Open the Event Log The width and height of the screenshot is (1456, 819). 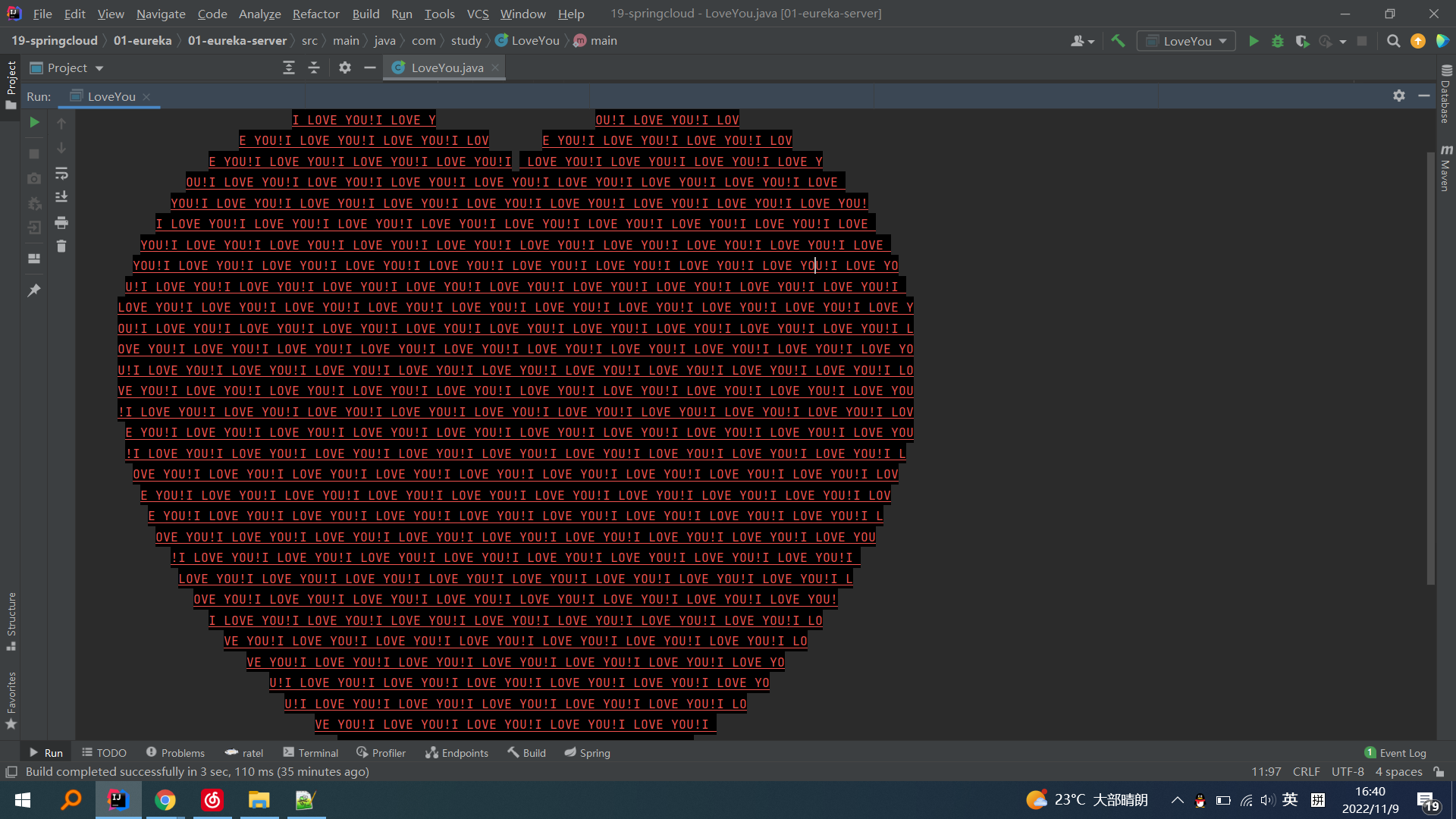(1395, 753)
